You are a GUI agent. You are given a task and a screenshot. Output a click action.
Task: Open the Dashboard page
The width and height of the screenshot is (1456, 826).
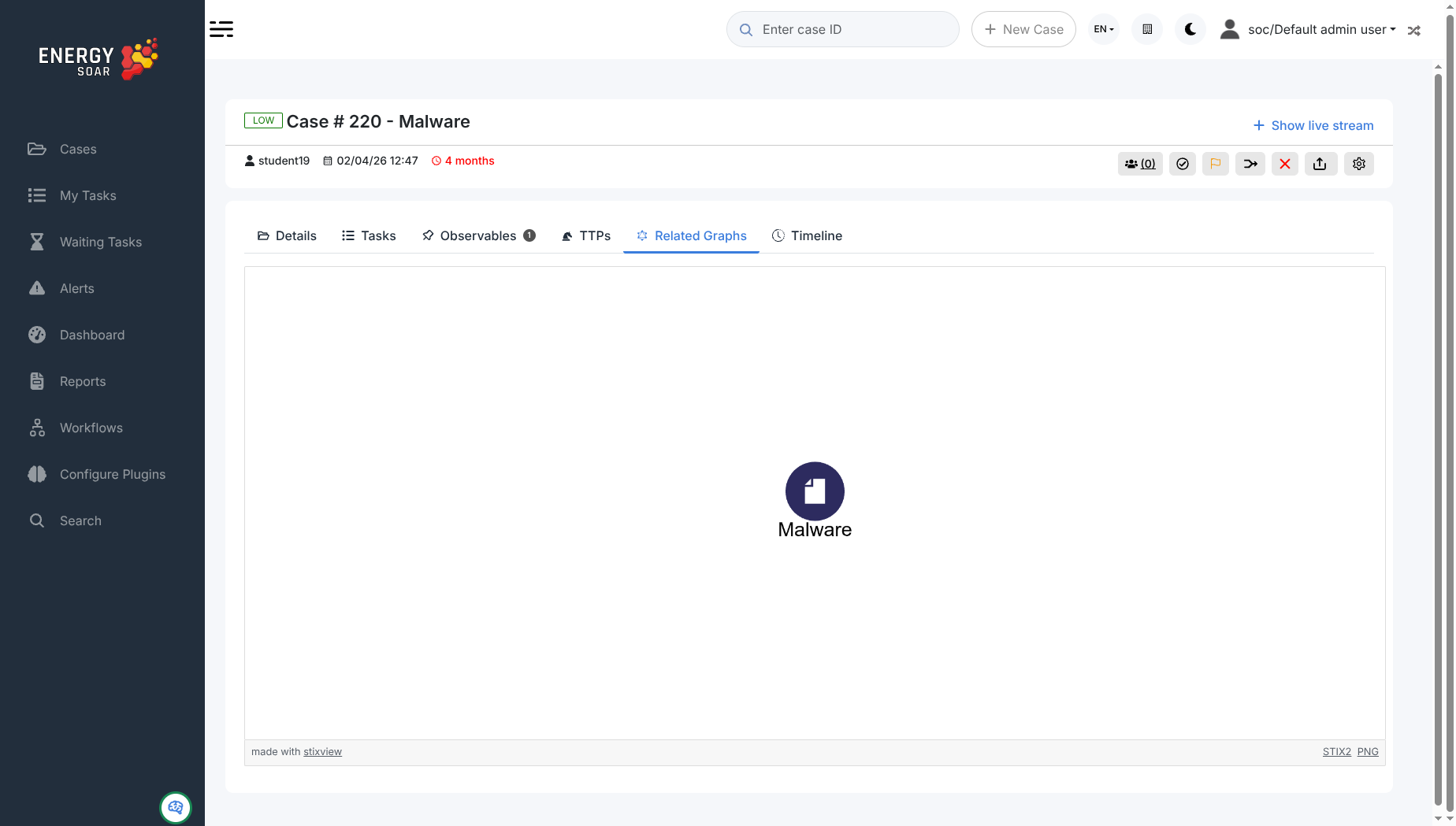click(76, 335)
